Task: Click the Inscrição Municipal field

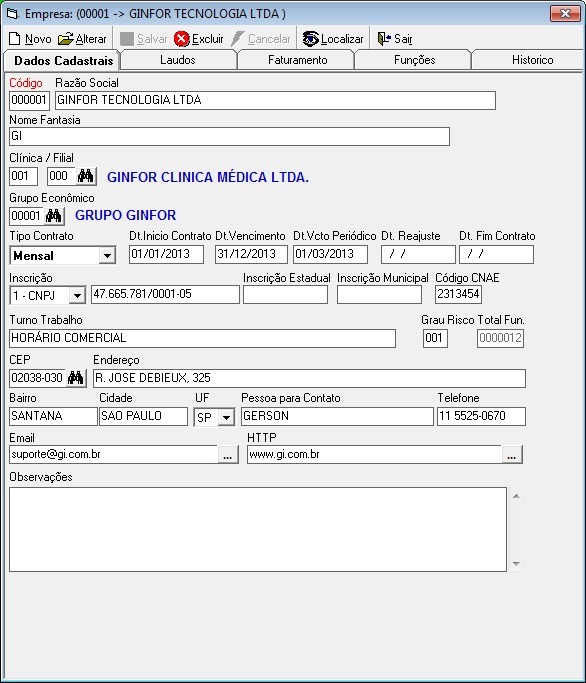Action: tap(379, 294)
